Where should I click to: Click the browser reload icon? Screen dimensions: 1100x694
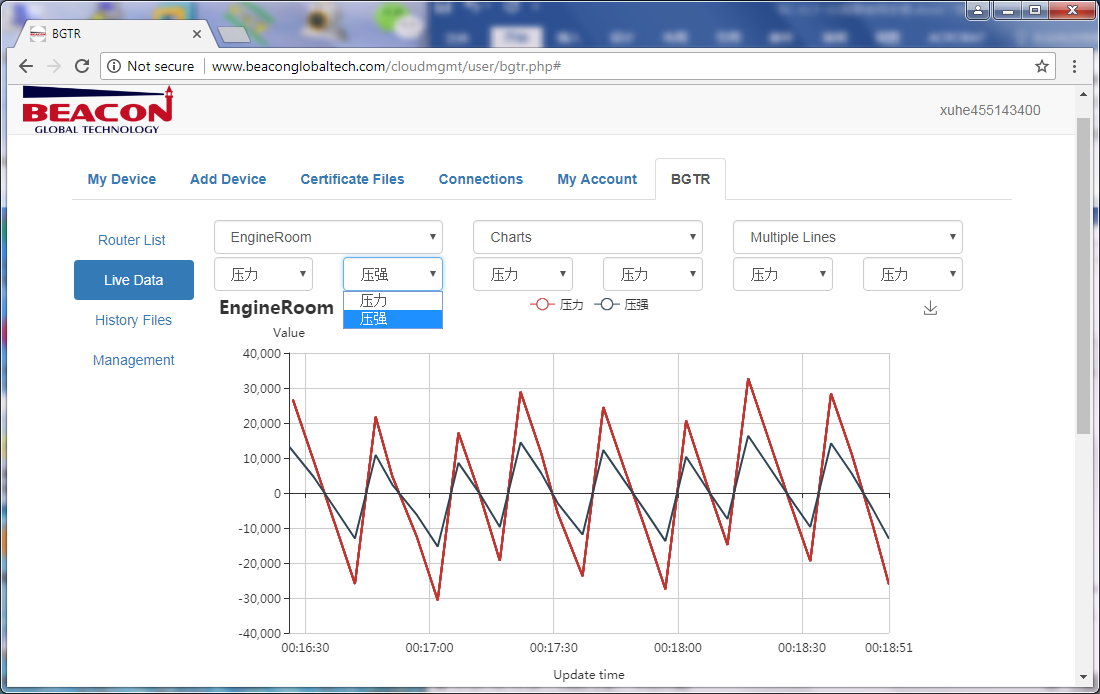pos(82,66)
